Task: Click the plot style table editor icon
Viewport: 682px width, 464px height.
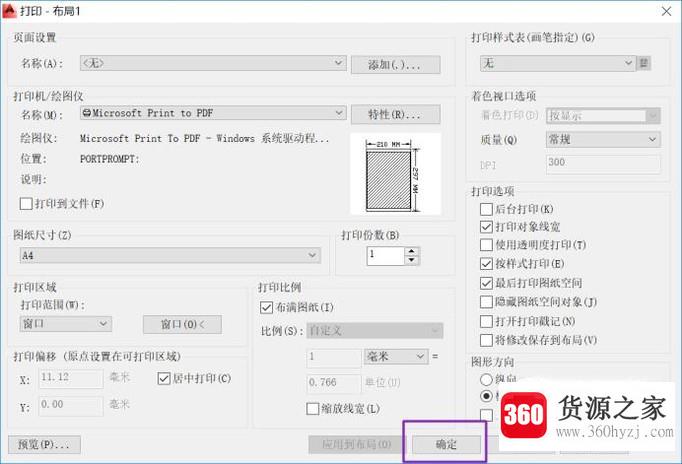Action: point(644,63)
